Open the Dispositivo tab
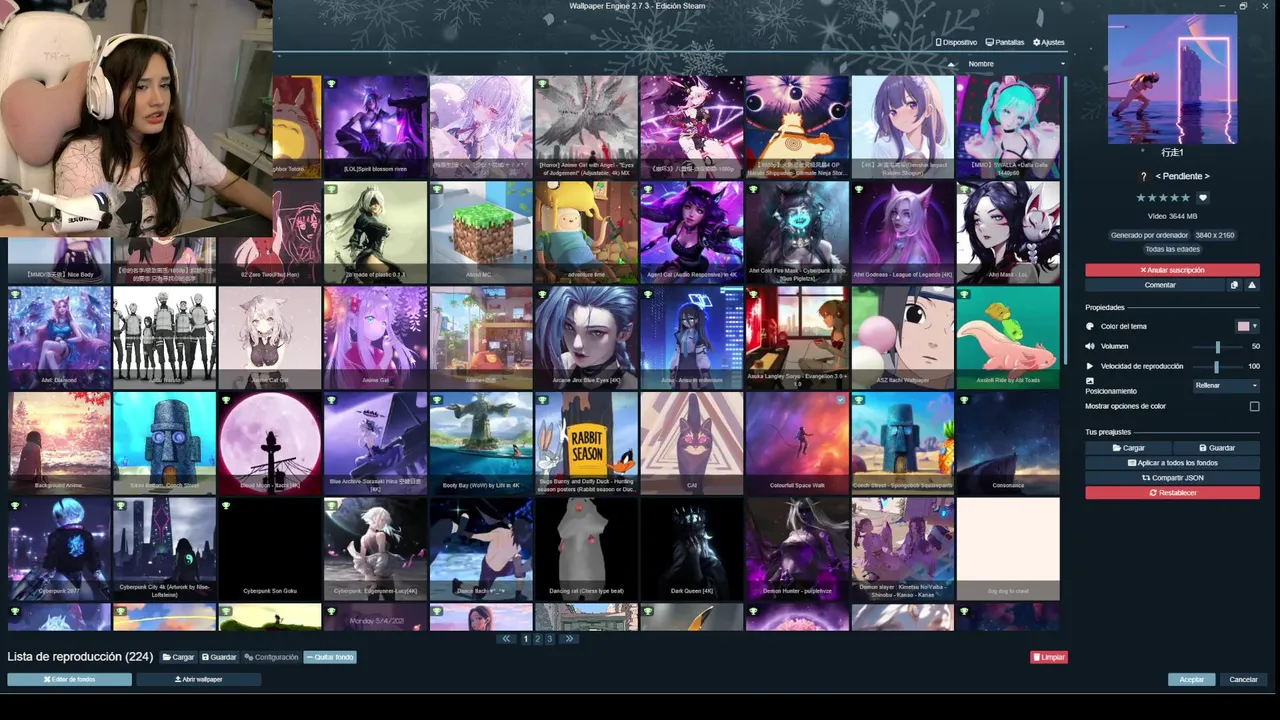Screen dimensions: 1280x720 point(956,43)
